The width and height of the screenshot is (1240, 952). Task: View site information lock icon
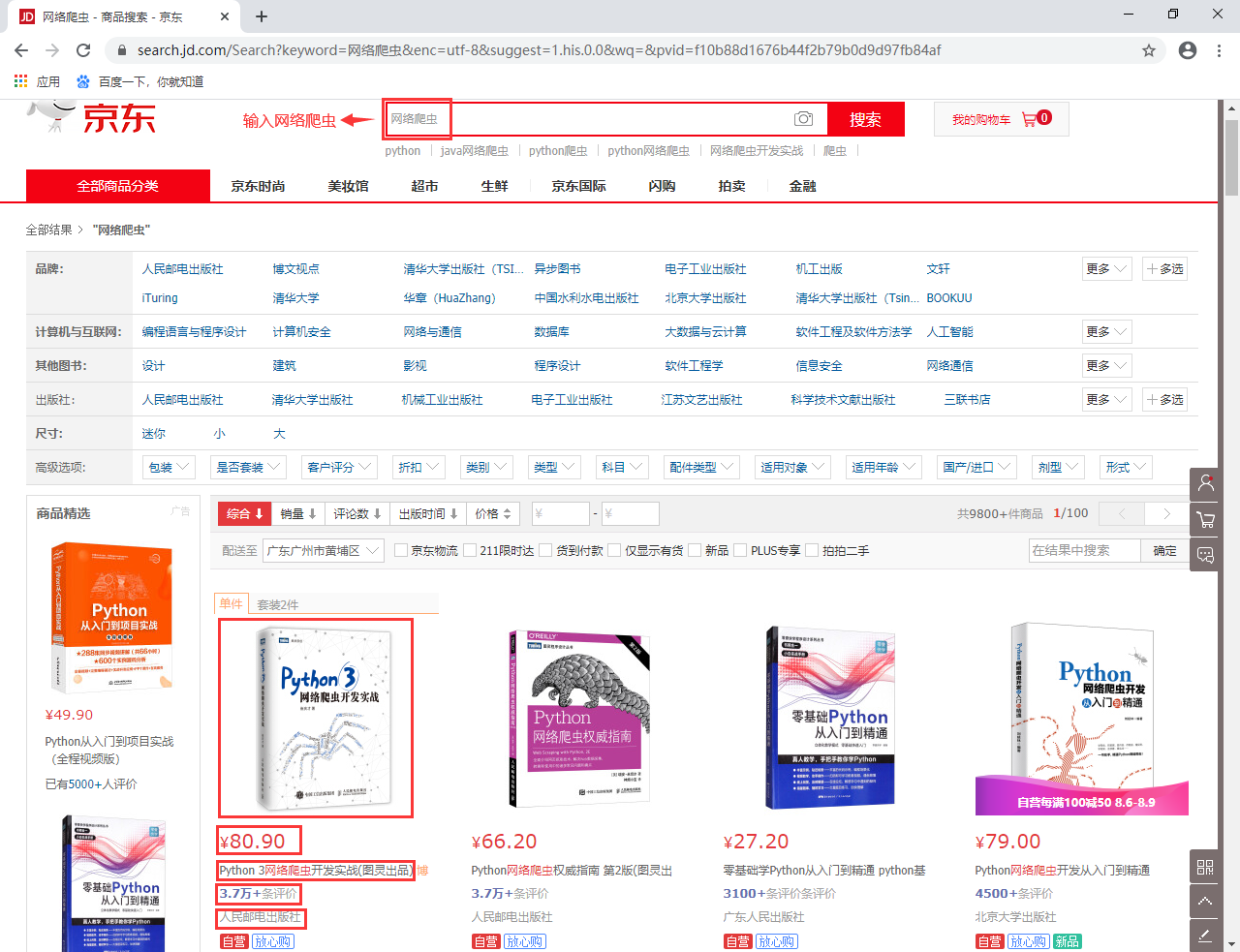121,50
